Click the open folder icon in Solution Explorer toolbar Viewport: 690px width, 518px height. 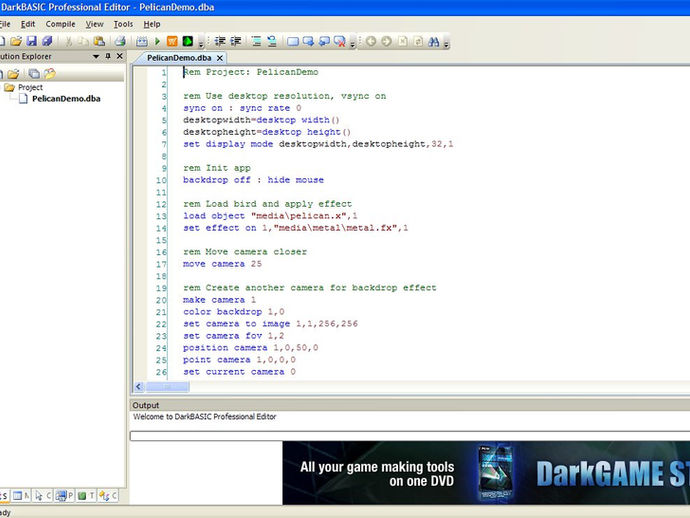(x=13, y=73)
